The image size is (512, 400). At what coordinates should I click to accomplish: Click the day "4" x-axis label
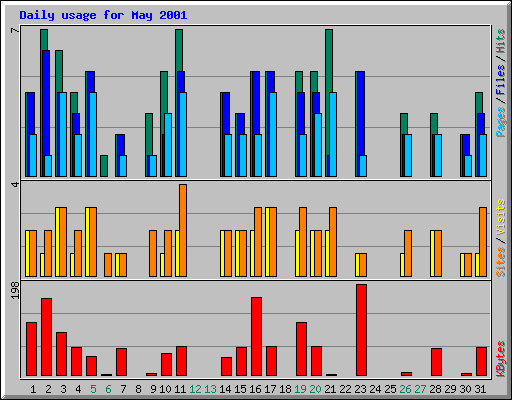[x=78, y=389]
